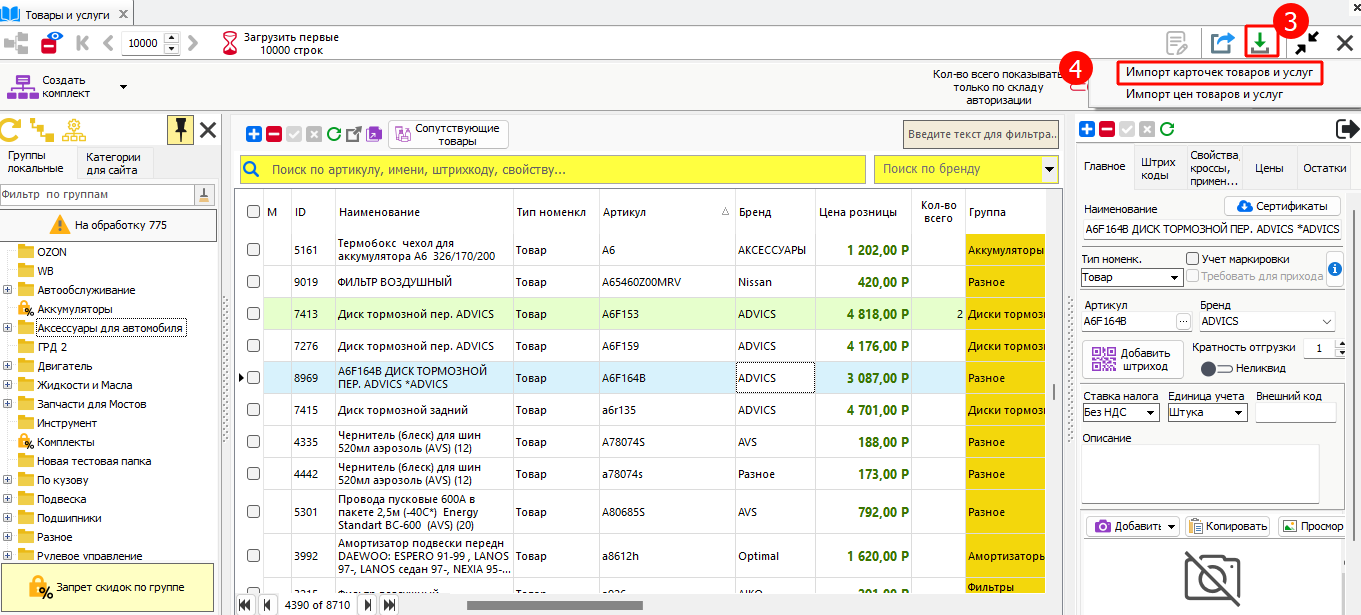1361x615 pixels.
Task: Click the pin icon in groups panel
Action: (x=180, y=129)
